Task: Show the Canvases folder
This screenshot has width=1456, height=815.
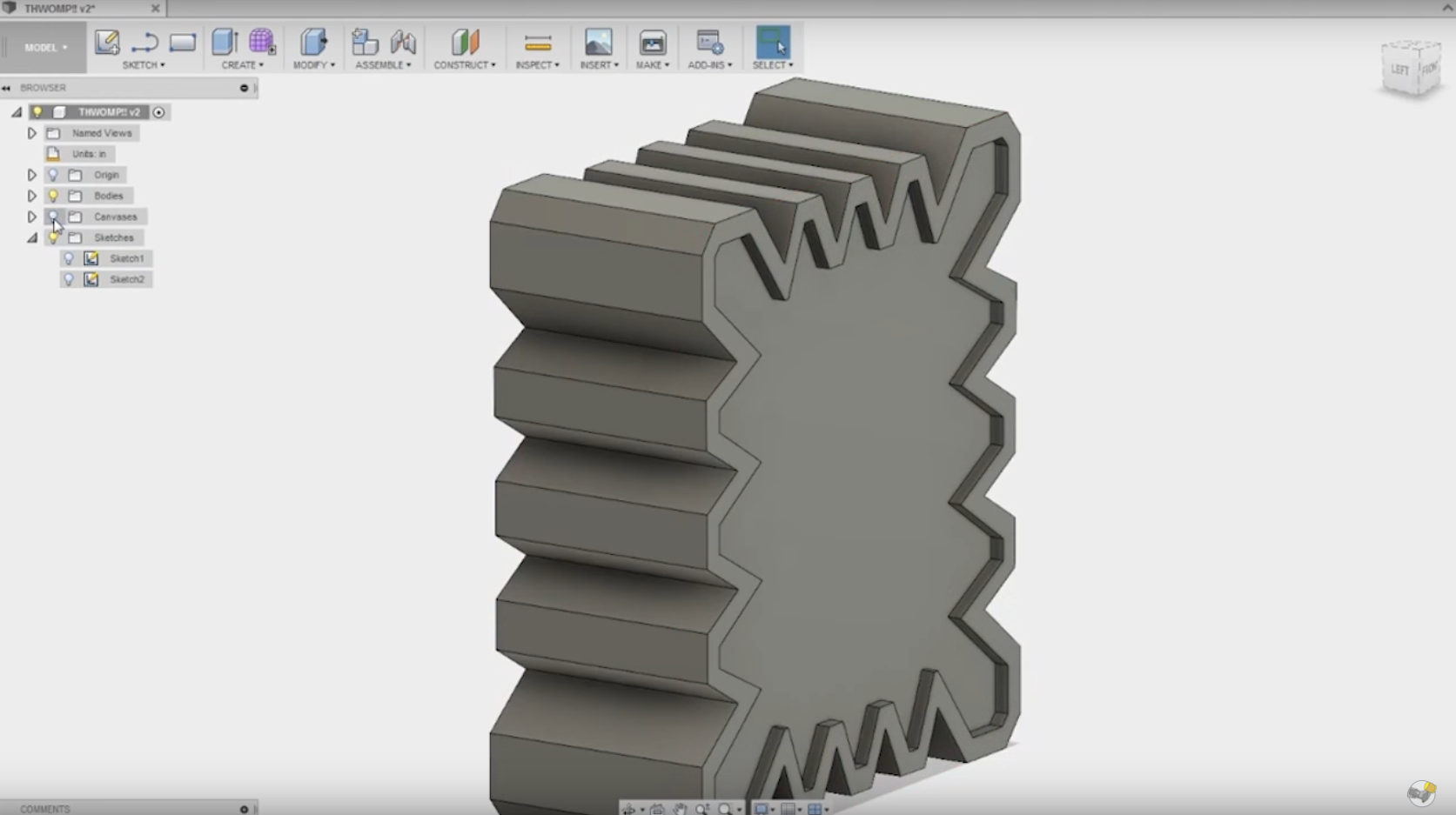Action: click(53, 217)
